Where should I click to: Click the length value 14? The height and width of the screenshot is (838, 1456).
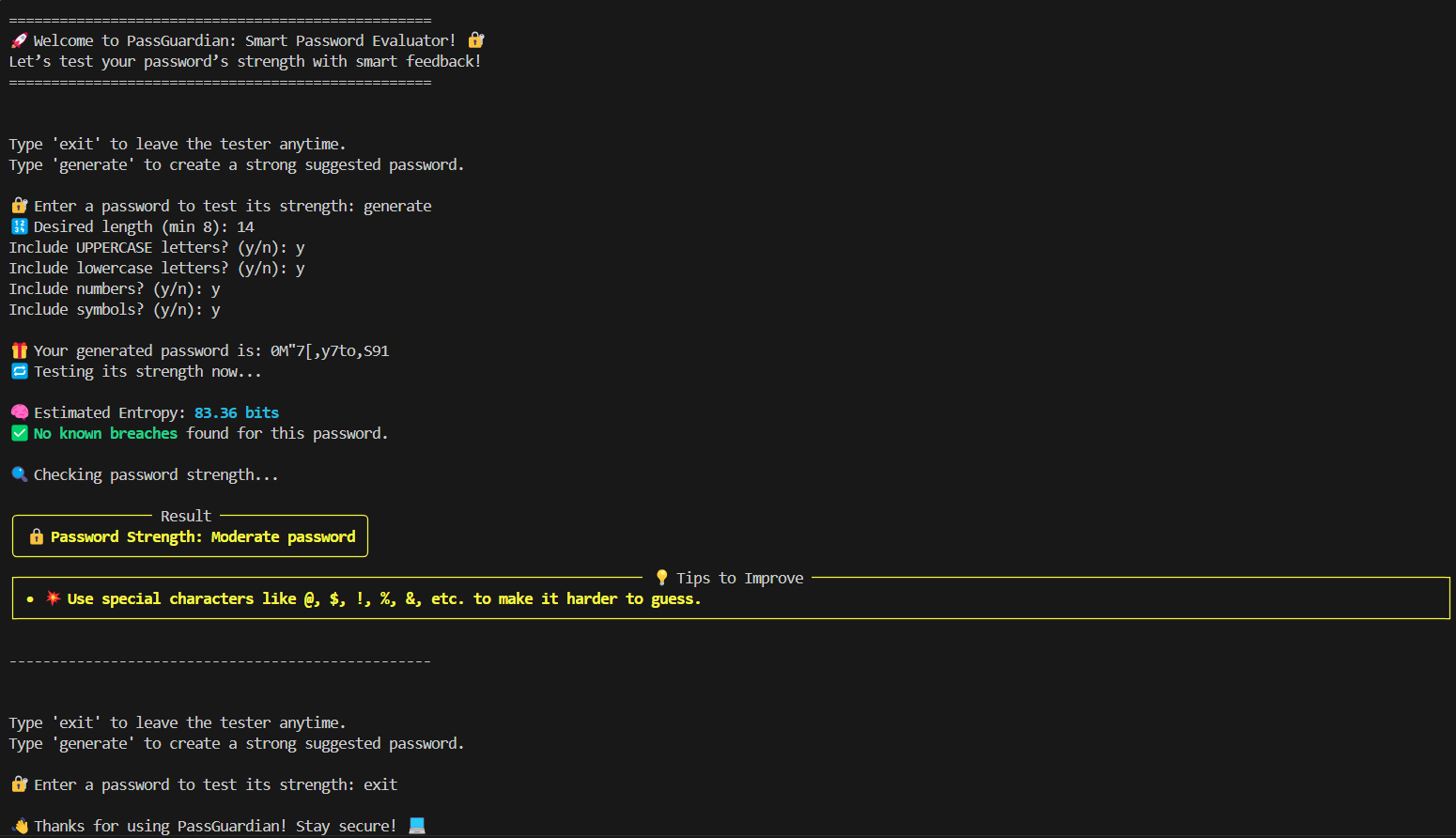click(245, 226)
